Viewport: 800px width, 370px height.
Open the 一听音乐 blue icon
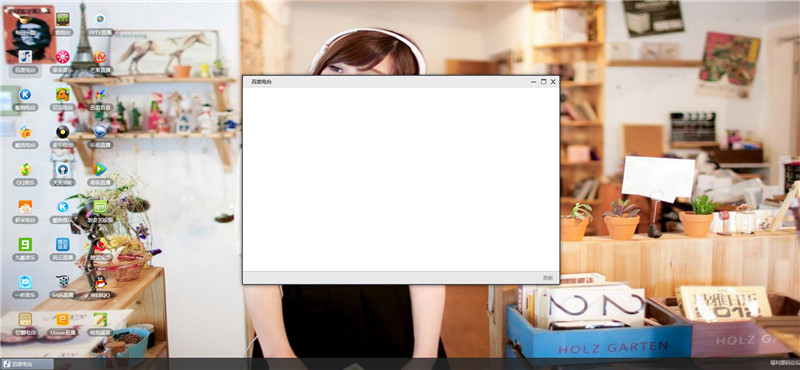(x=25, y=286)
